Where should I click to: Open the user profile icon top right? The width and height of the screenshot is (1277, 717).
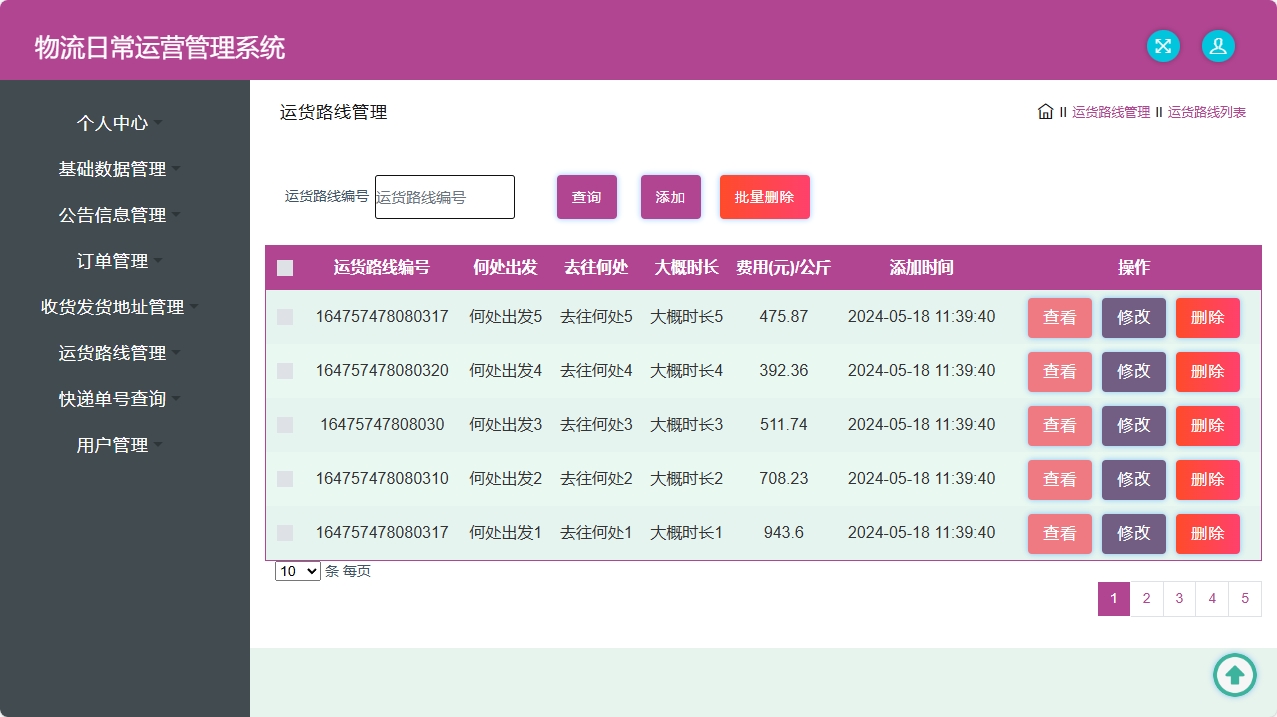pyautogui.click(x=1217, y=46)
